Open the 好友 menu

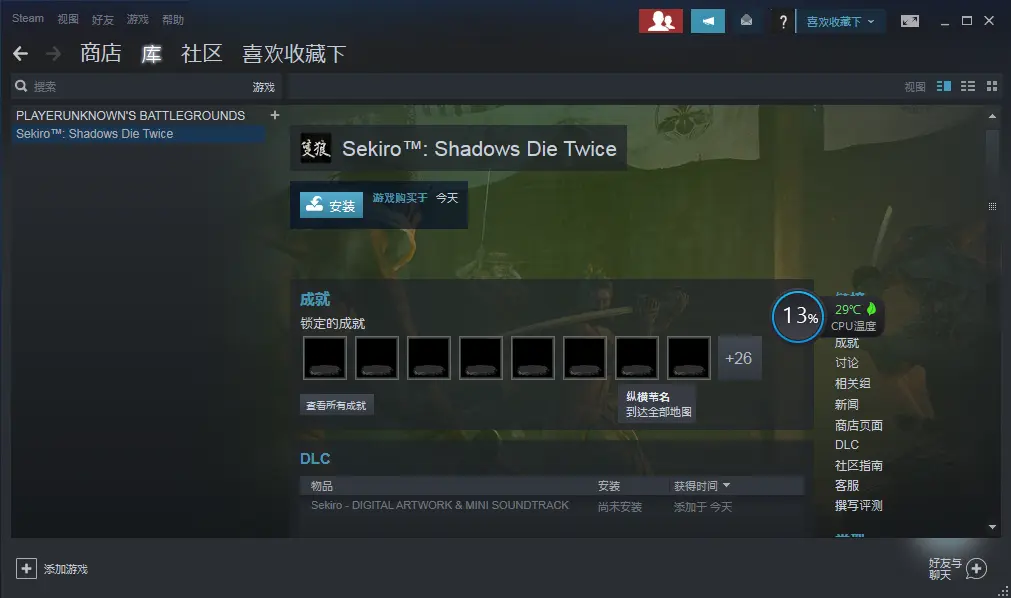coord(103,19)
